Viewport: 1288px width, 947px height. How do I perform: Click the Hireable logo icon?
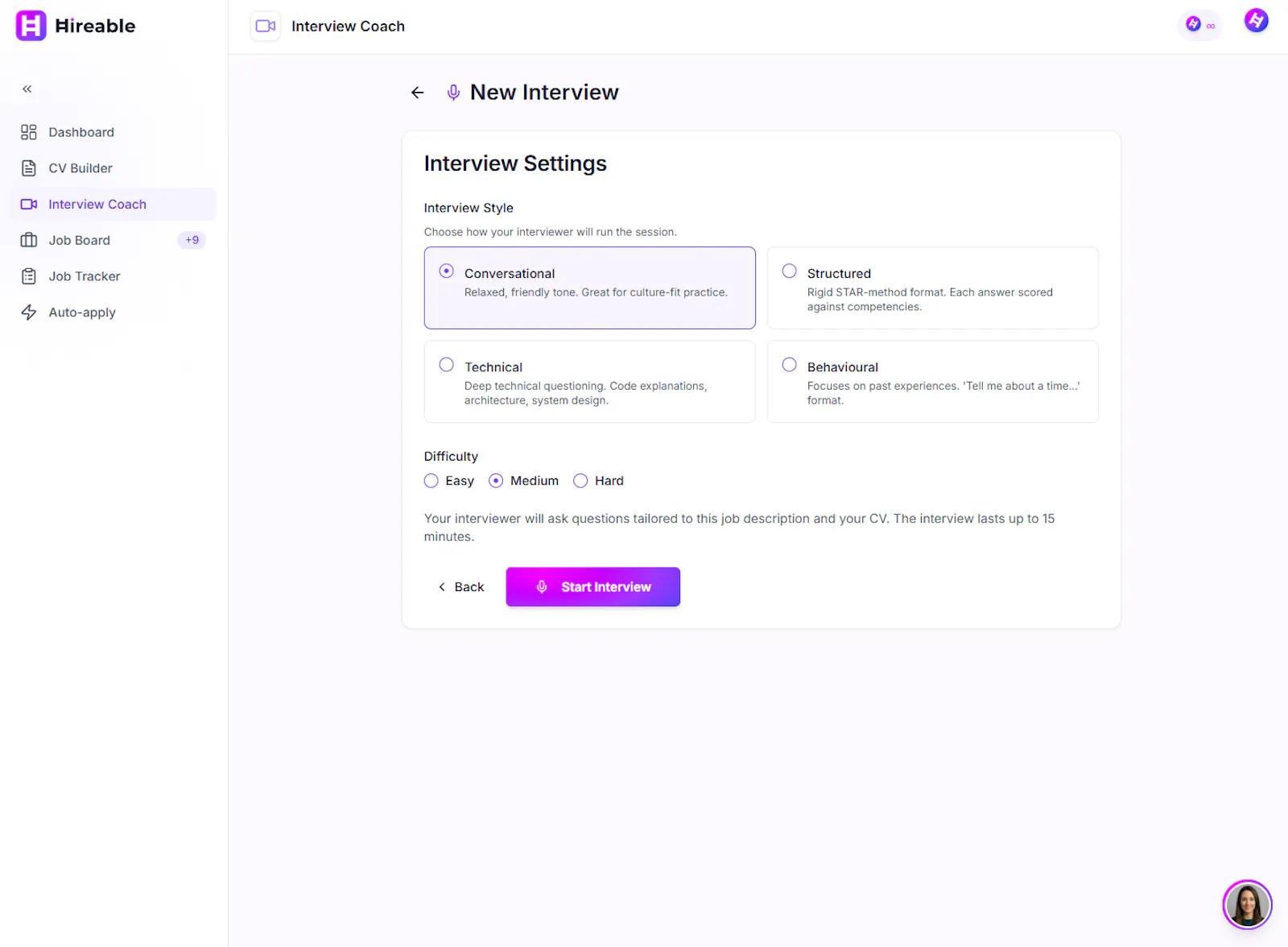pyautogui.click(x=31, y=26)
